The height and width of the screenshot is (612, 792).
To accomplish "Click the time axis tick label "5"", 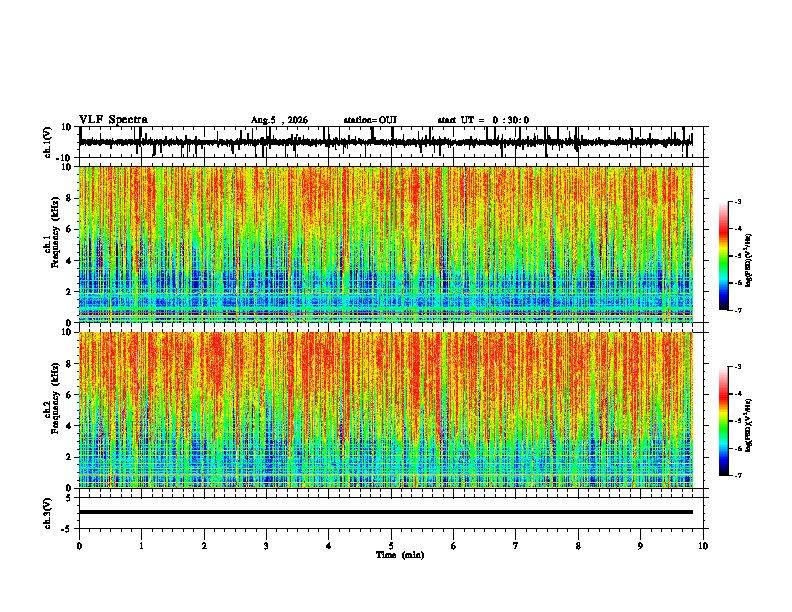I will point(391,546).
